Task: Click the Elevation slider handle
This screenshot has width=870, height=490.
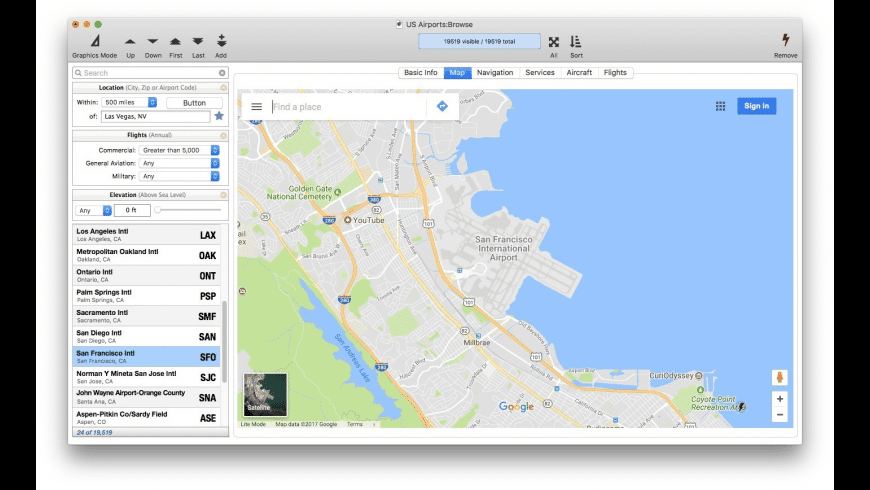Action: point(158,210)
